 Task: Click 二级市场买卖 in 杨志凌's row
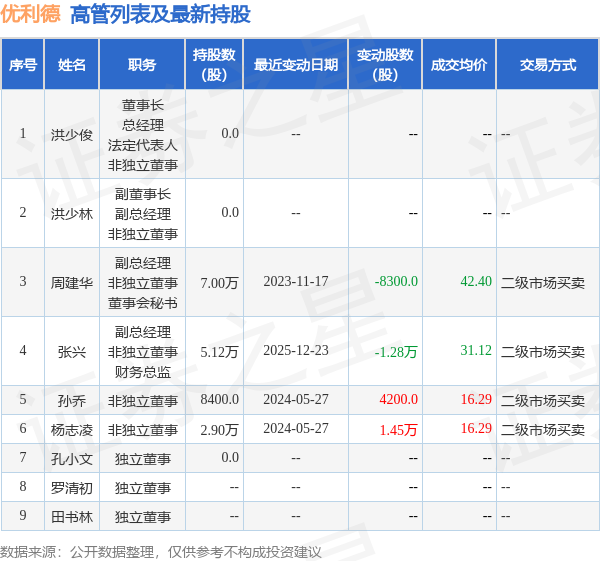(543, 430)
